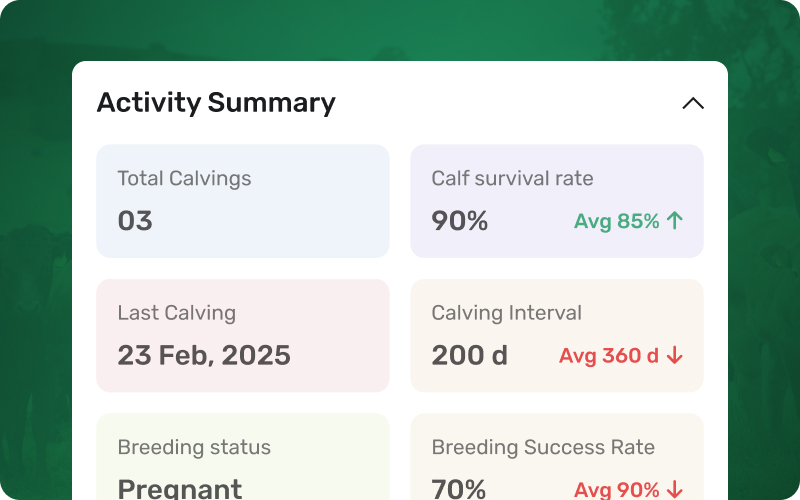Click the Activity Summary heading
800x500 pixels.
point(216,103)
